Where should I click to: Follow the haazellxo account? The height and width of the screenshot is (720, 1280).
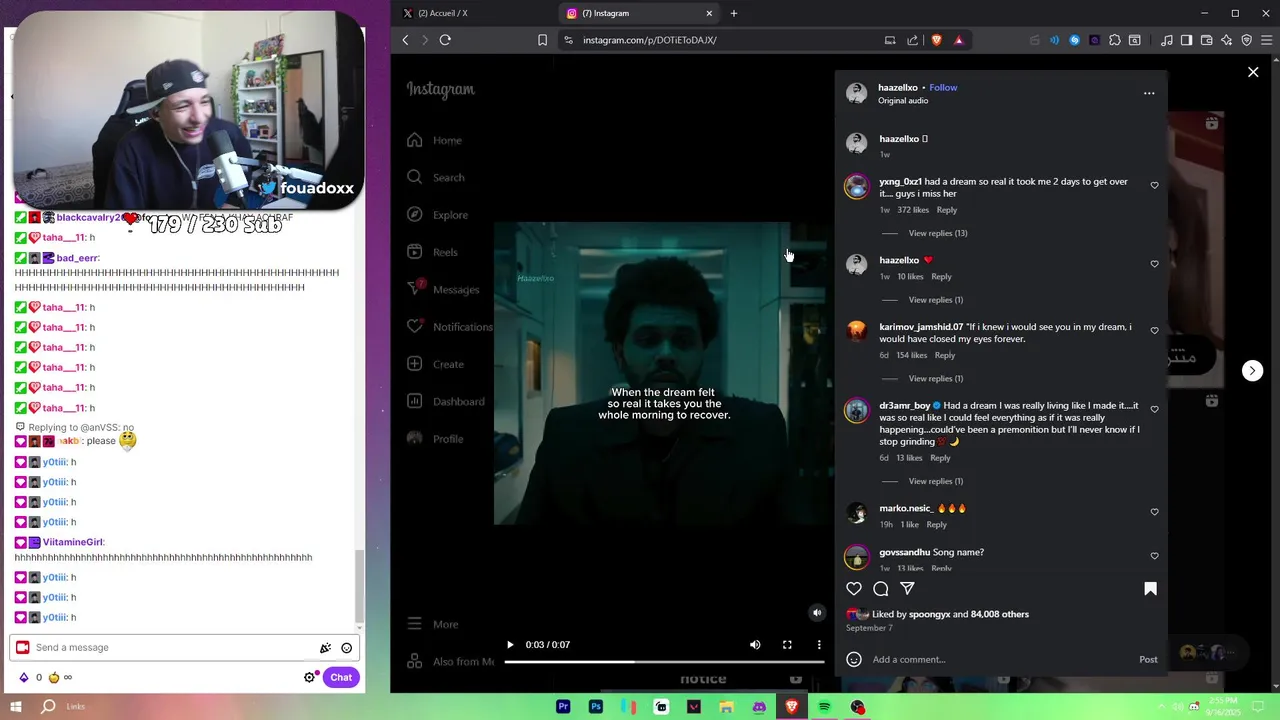coord(943,87)
